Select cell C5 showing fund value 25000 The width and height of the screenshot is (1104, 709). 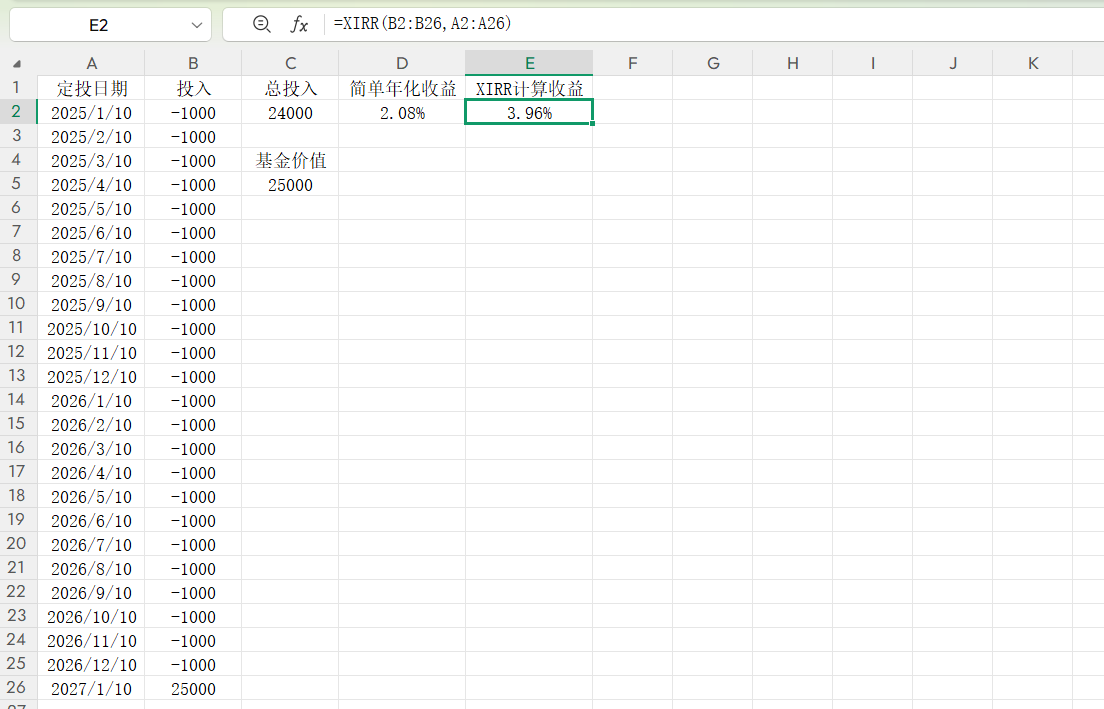[x=290, y=184]
